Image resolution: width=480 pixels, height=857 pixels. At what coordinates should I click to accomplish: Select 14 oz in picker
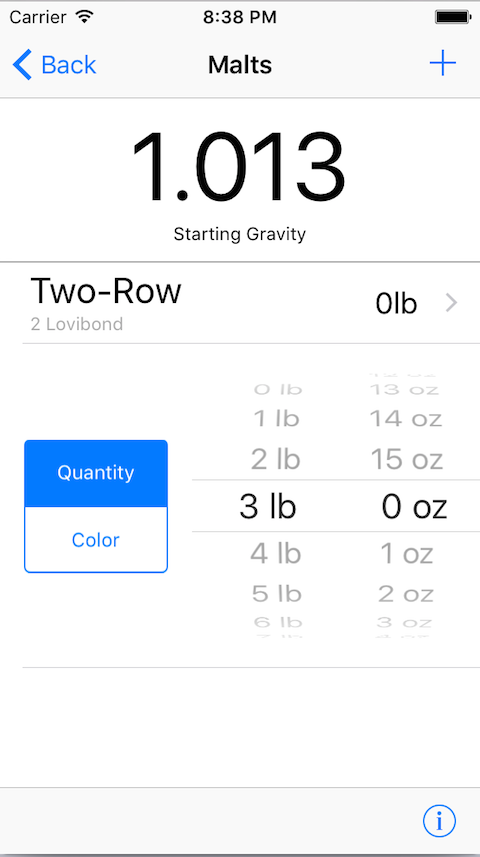click(406, 419)
